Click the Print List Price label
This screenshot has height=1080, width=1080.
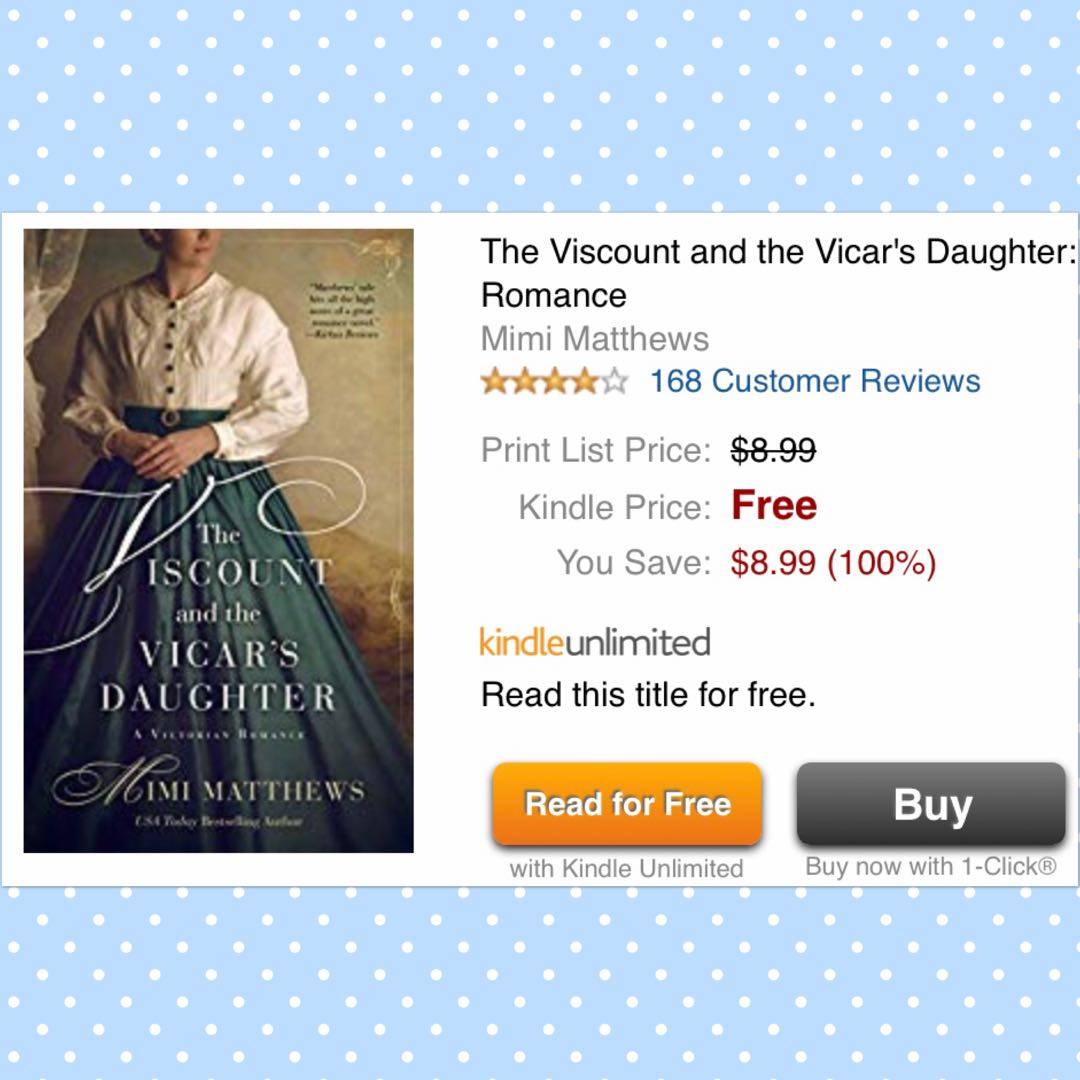pos(596,450)
